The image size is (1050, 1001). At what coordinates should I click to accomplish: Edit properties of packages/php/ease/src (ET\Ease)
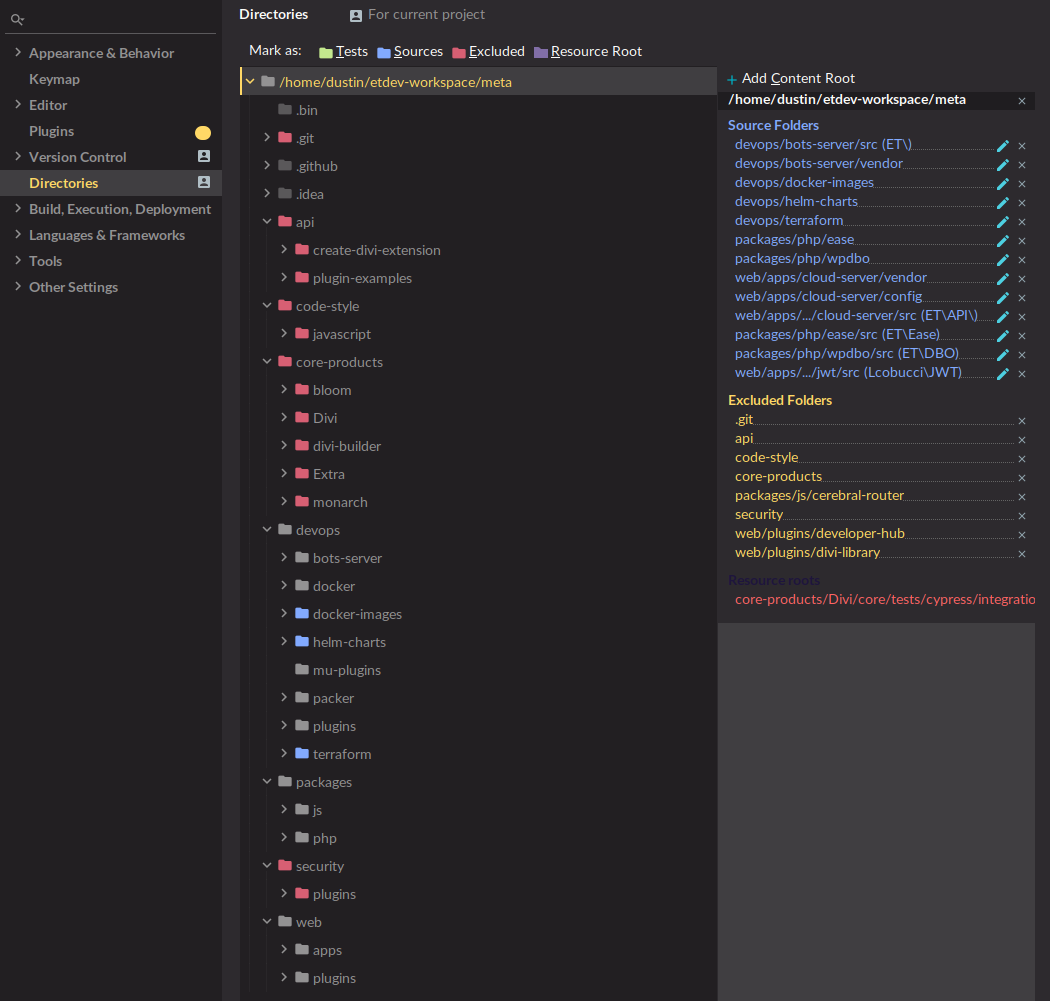click(x=1002, y=335)
